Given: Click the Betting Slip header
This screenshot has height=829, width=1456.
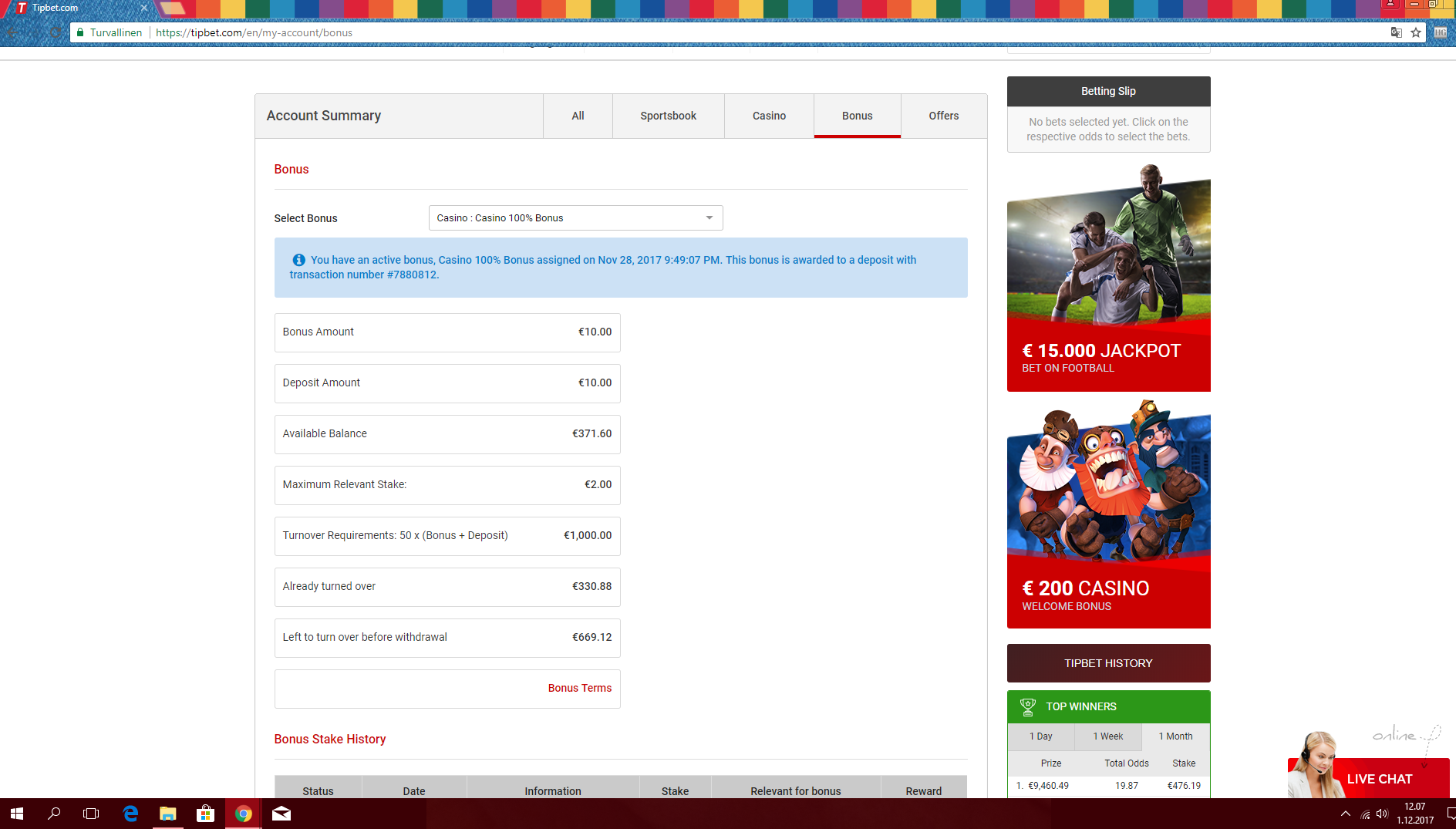Looking at the screenshot, I should (x=1108, y=91).
